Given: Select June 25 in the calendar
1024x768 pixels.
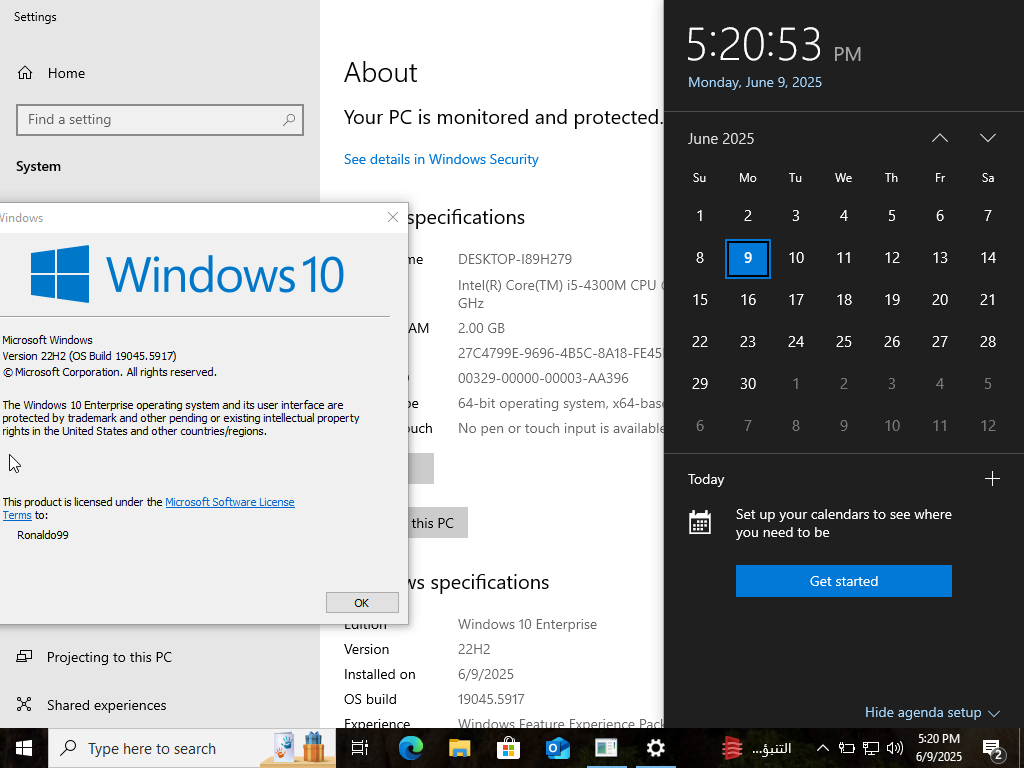Looking at the screenshot, I should tap(844, 342).
